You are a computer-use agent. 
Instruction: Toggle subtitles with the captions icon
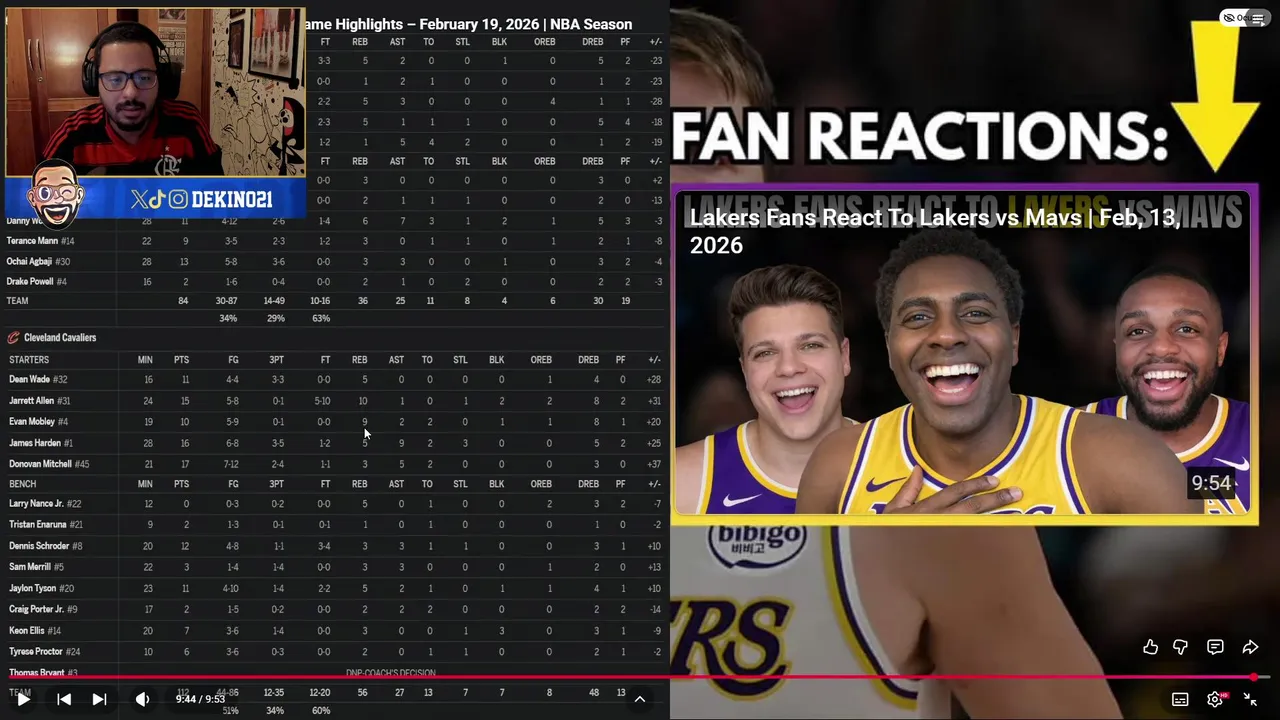click(1180, 699)
